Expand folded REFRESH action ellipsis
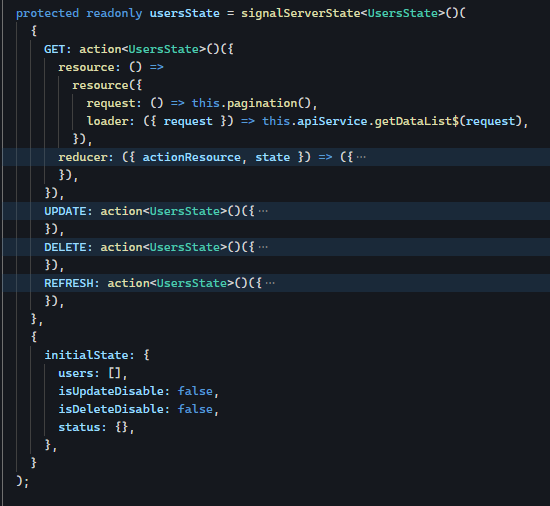The width and height of the screenshot is (550, 506). [270, 283]
